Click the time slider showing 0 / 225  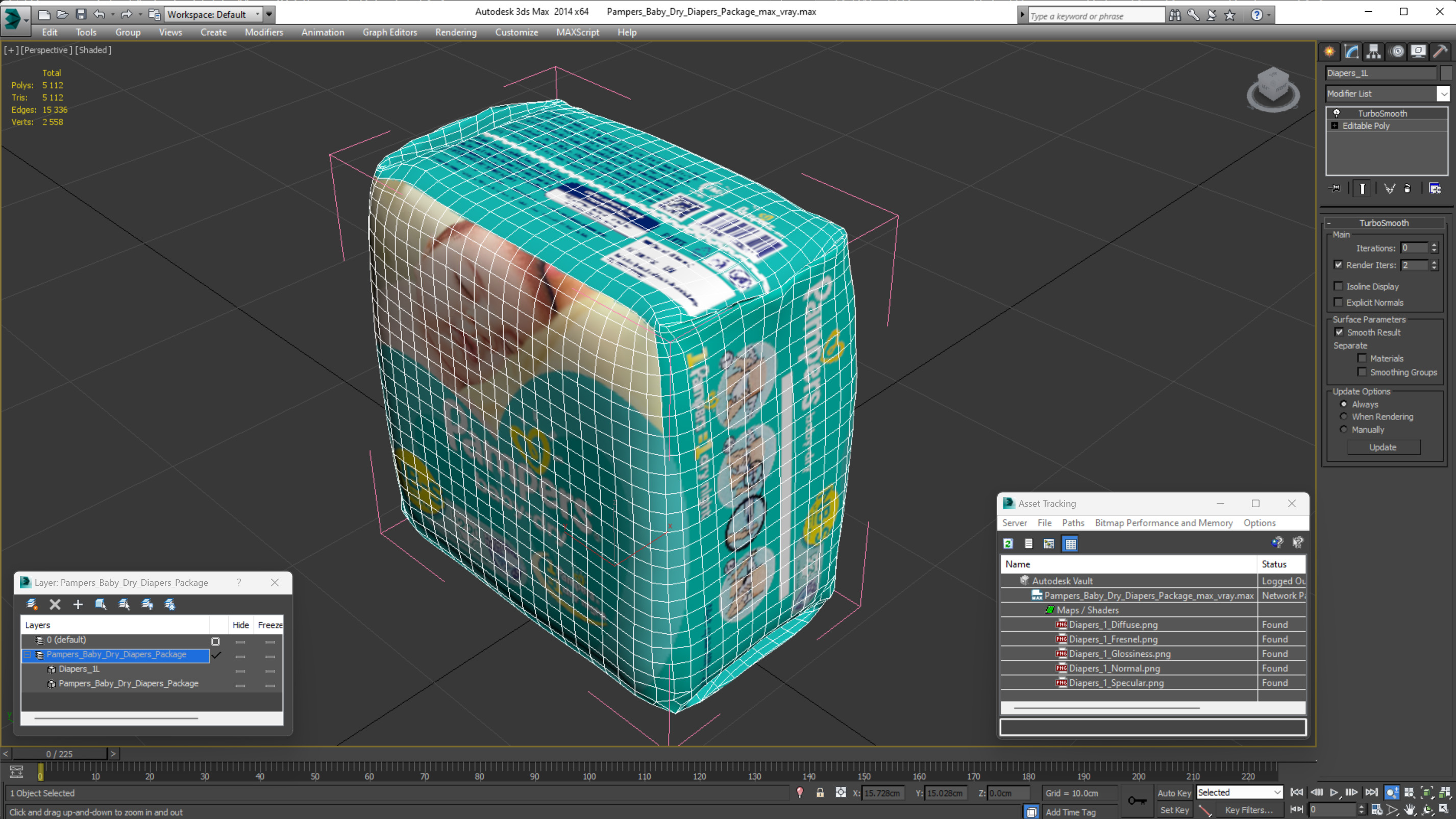59,754
